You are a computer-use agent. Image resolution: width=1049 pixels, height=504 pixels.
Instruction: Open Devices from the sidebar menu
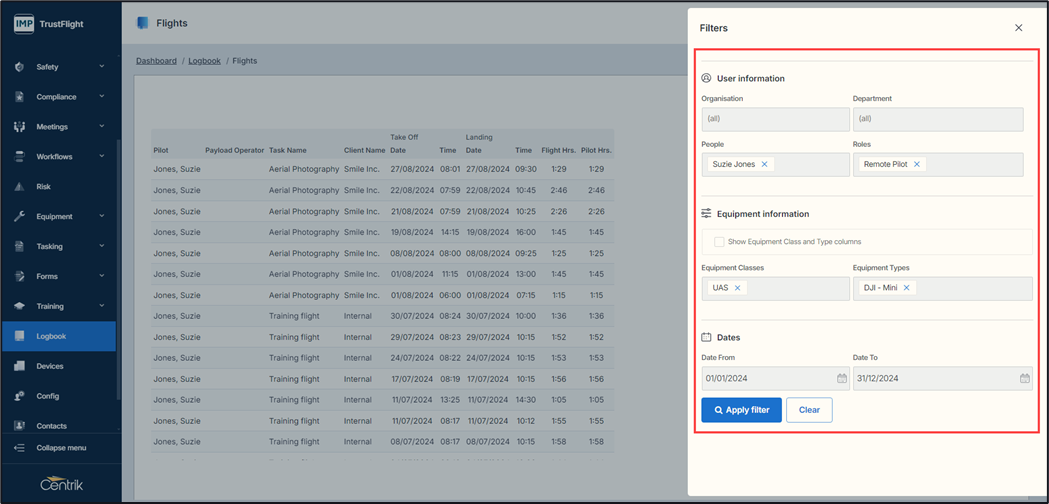49,367
